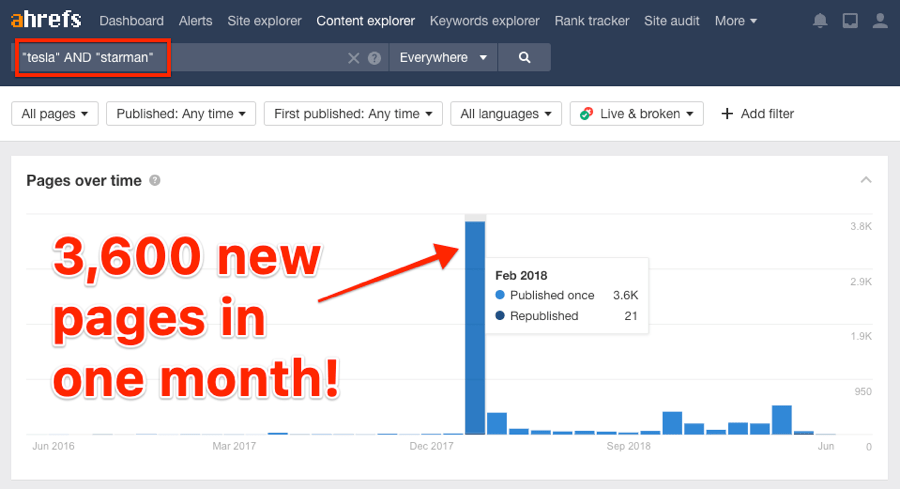
Task: Open the notifications bell icon
Action: click(820, 21)
